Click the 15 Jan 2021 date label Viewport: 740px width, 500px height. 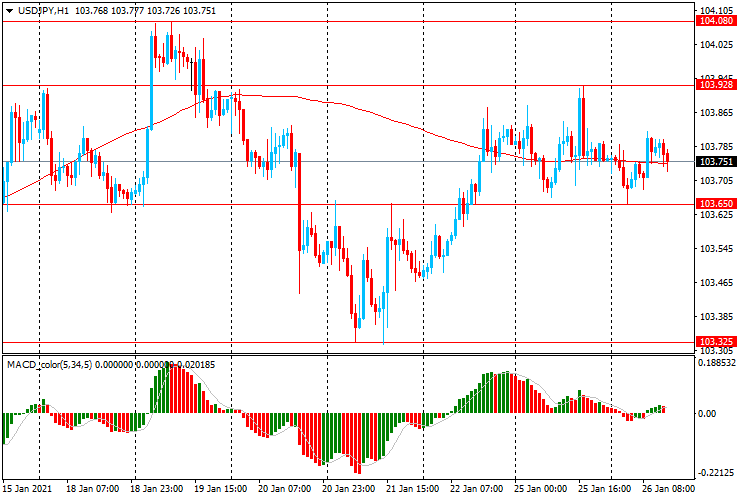coord(27,489)
